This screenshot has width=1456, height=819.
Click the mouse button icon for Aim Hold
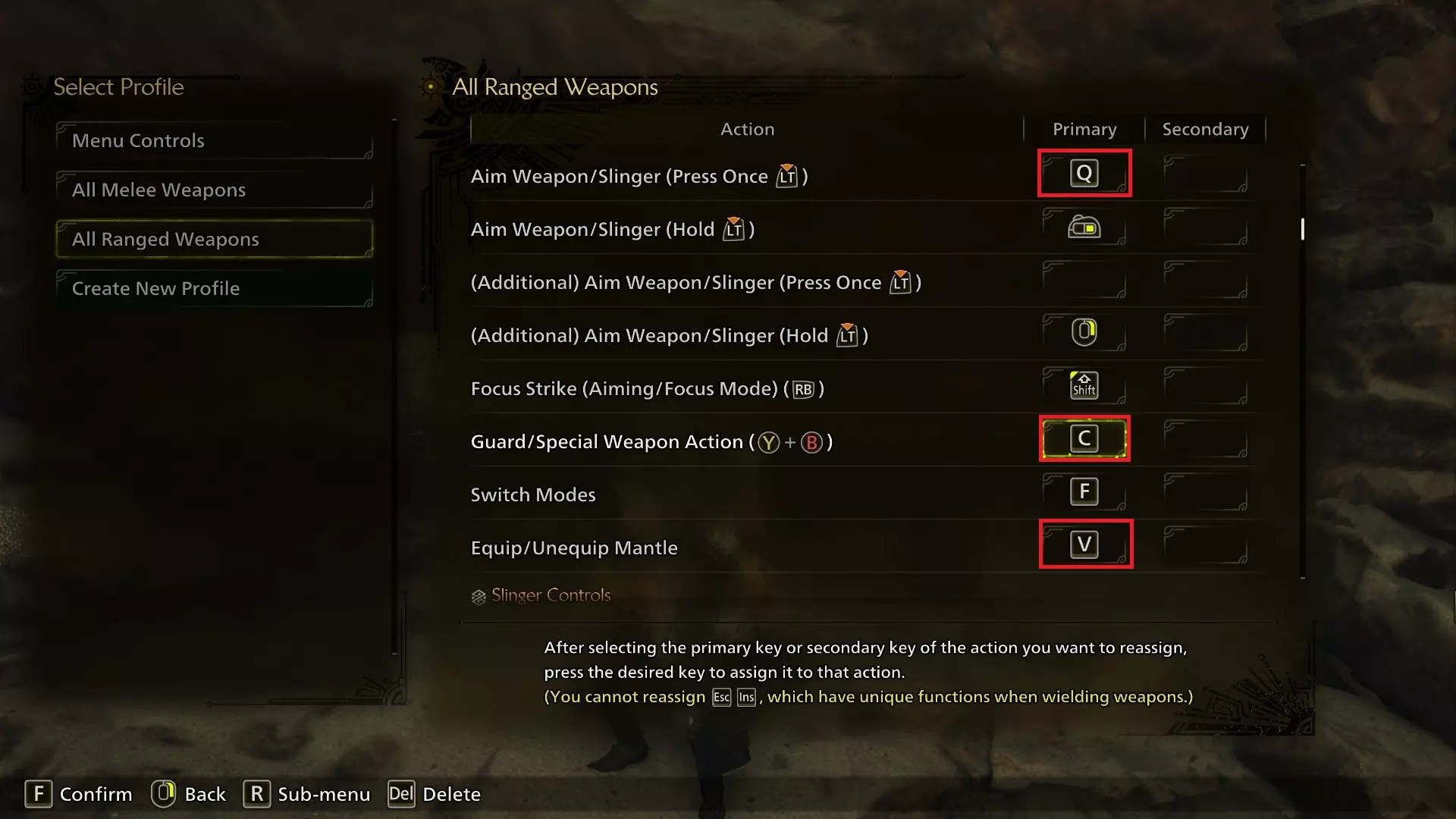[1084, 227]
